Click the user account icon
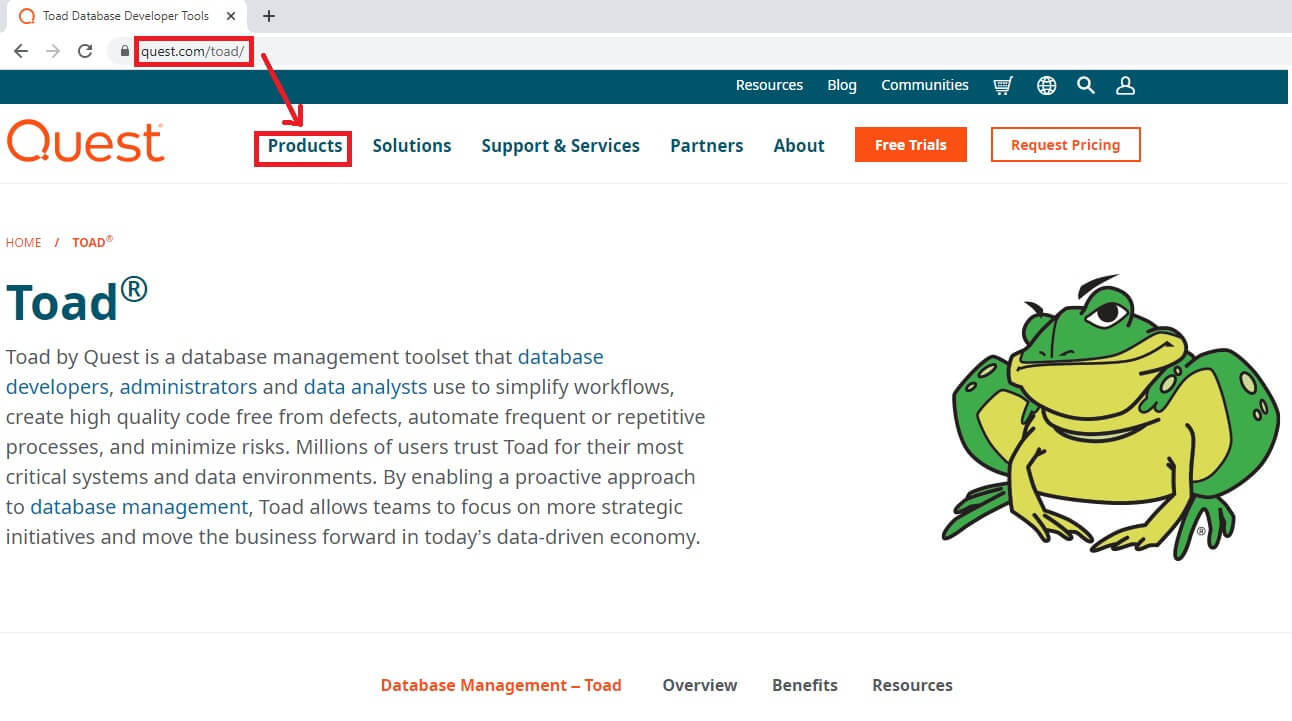The width and height of the screenshot is (1292, 721). [1125, 86]
